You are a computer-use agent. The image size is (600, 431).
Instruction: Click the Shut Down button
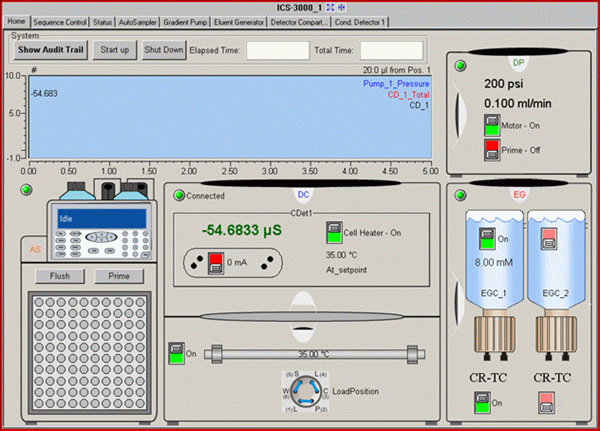click(x=164, y=50)
